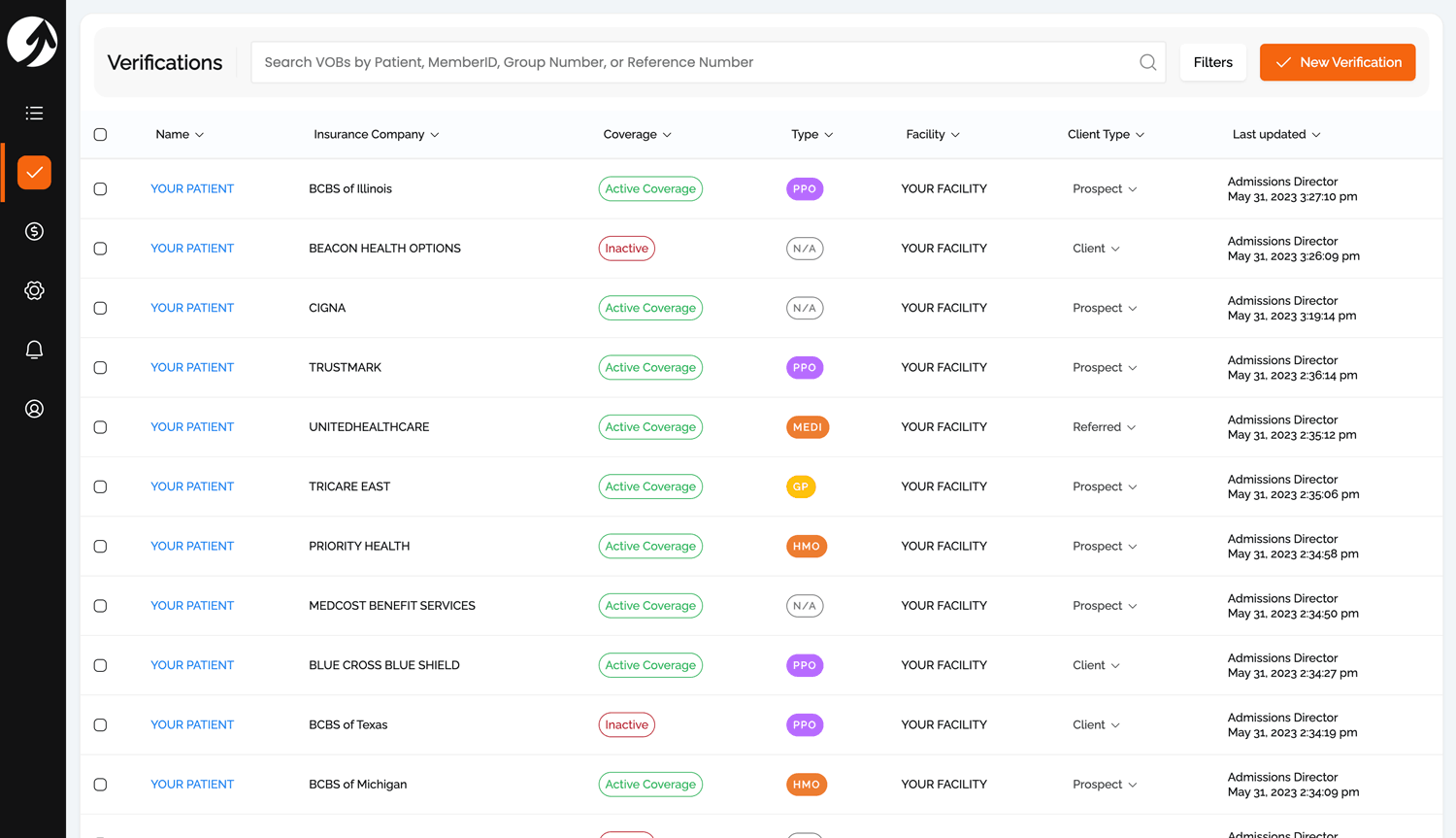Click the MEDCOST BENEFIT SERVICES company name

[392, 606]
